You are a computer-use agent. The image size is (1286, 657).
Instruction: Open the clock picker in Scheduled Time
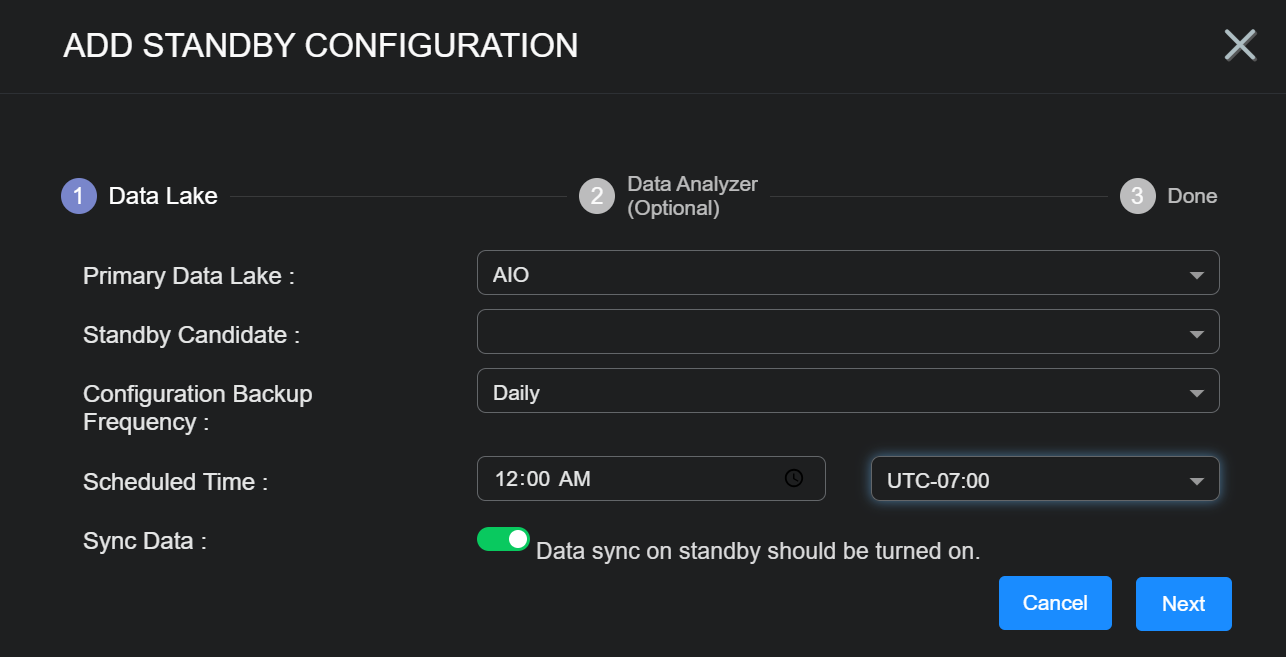794,479
